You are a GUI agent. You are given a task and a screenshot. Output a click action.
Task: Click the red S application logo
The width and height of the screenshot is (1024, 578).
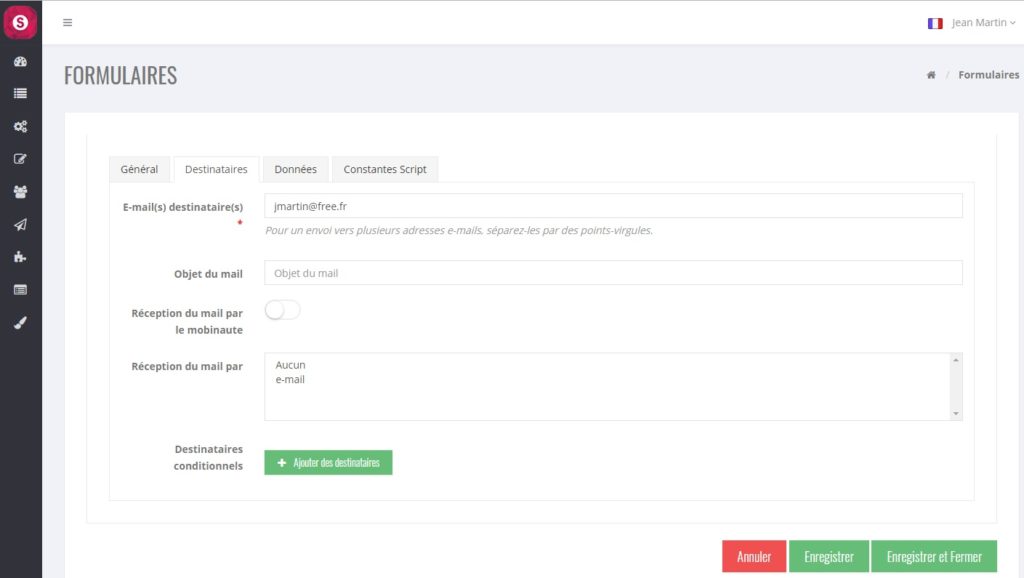20,22
